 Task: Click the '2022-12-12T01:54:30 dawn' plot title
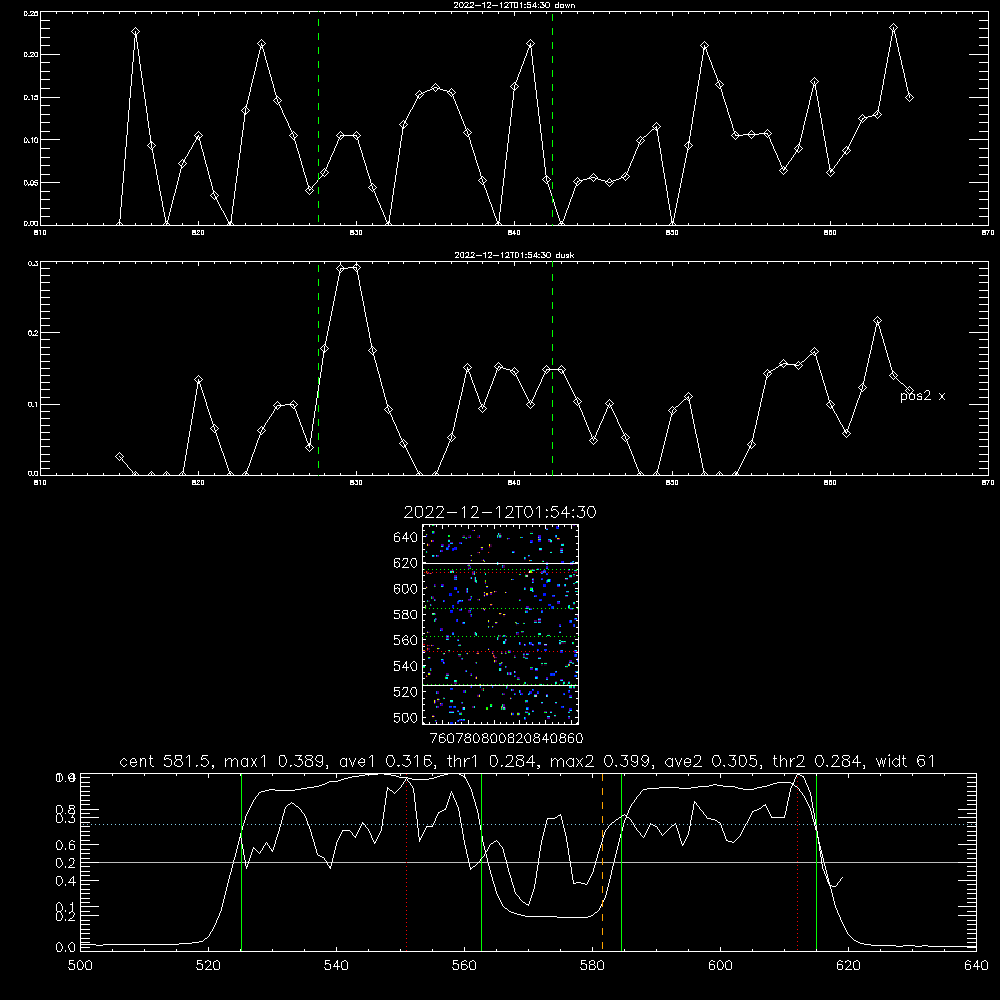click(x=514, y=5)
